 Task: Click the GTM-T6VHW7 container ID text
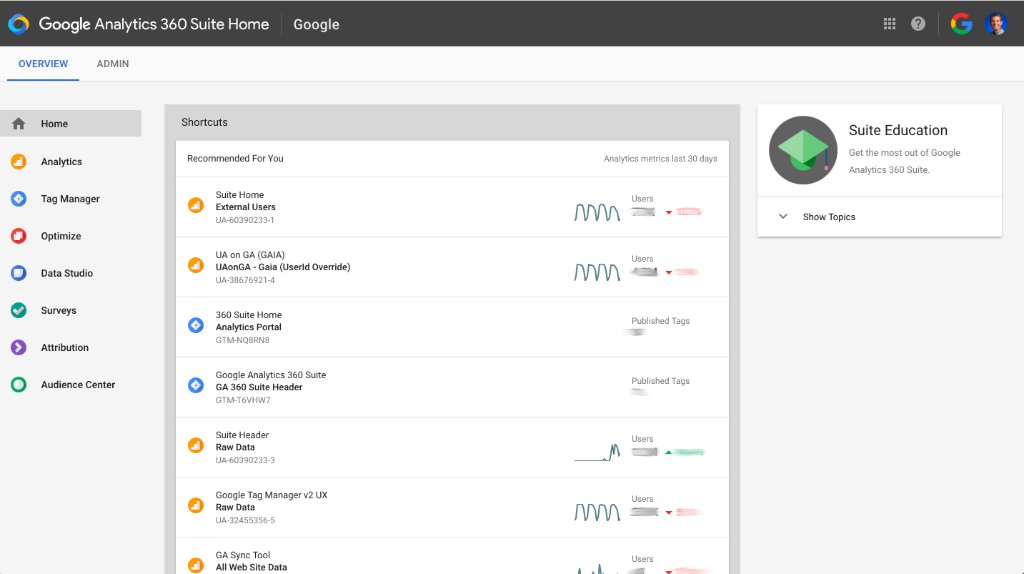click(243, 400)
